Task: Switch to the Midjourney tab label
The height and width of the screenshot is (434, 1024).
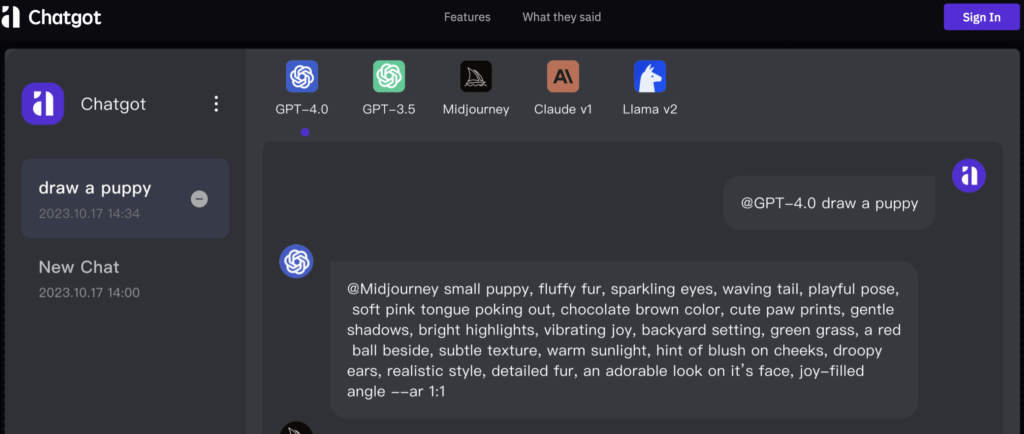Action: pyautogui.click(x=476, y=110)
